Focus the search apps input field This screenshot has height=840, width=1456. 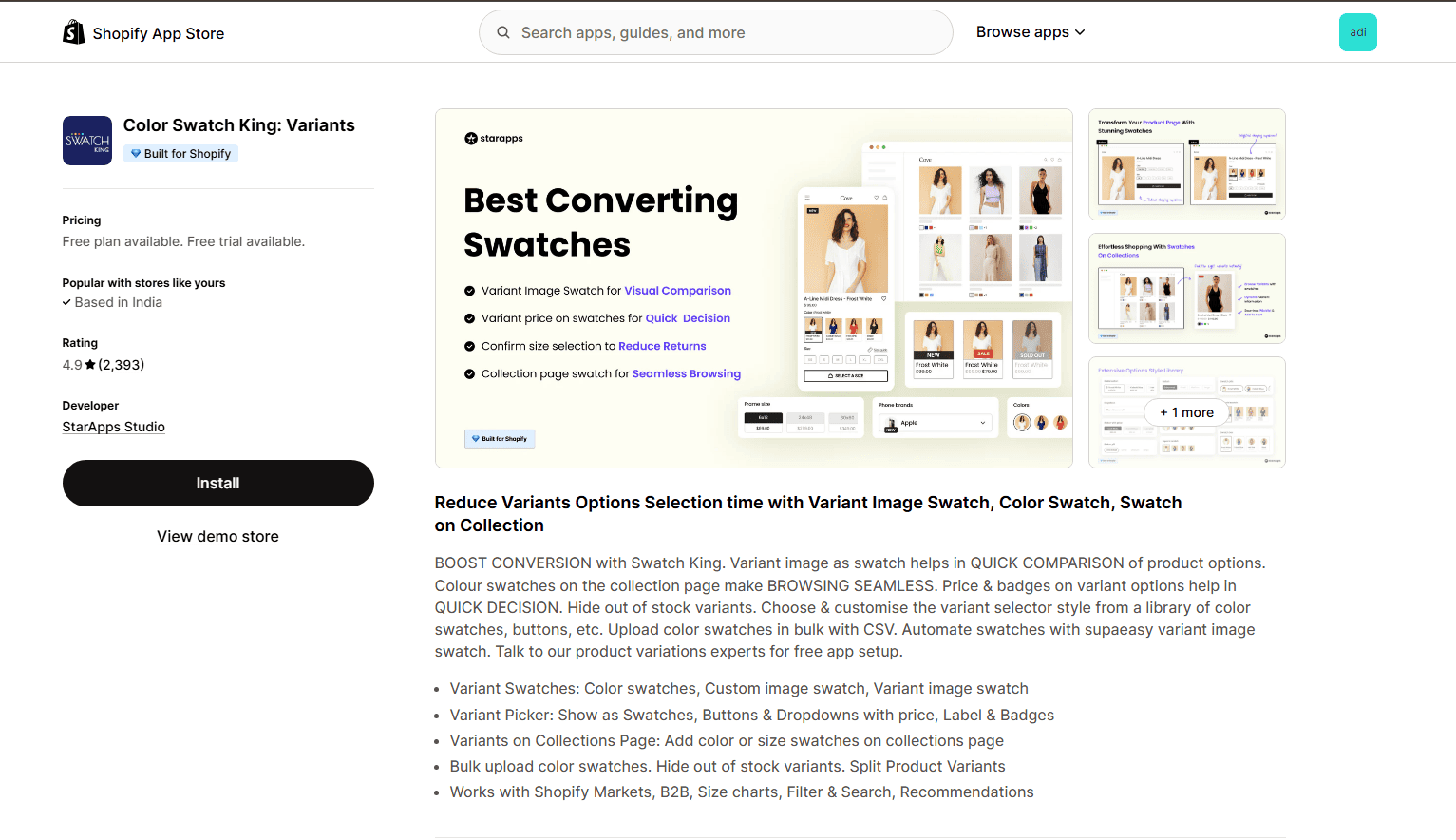click(x=716, y=32)
